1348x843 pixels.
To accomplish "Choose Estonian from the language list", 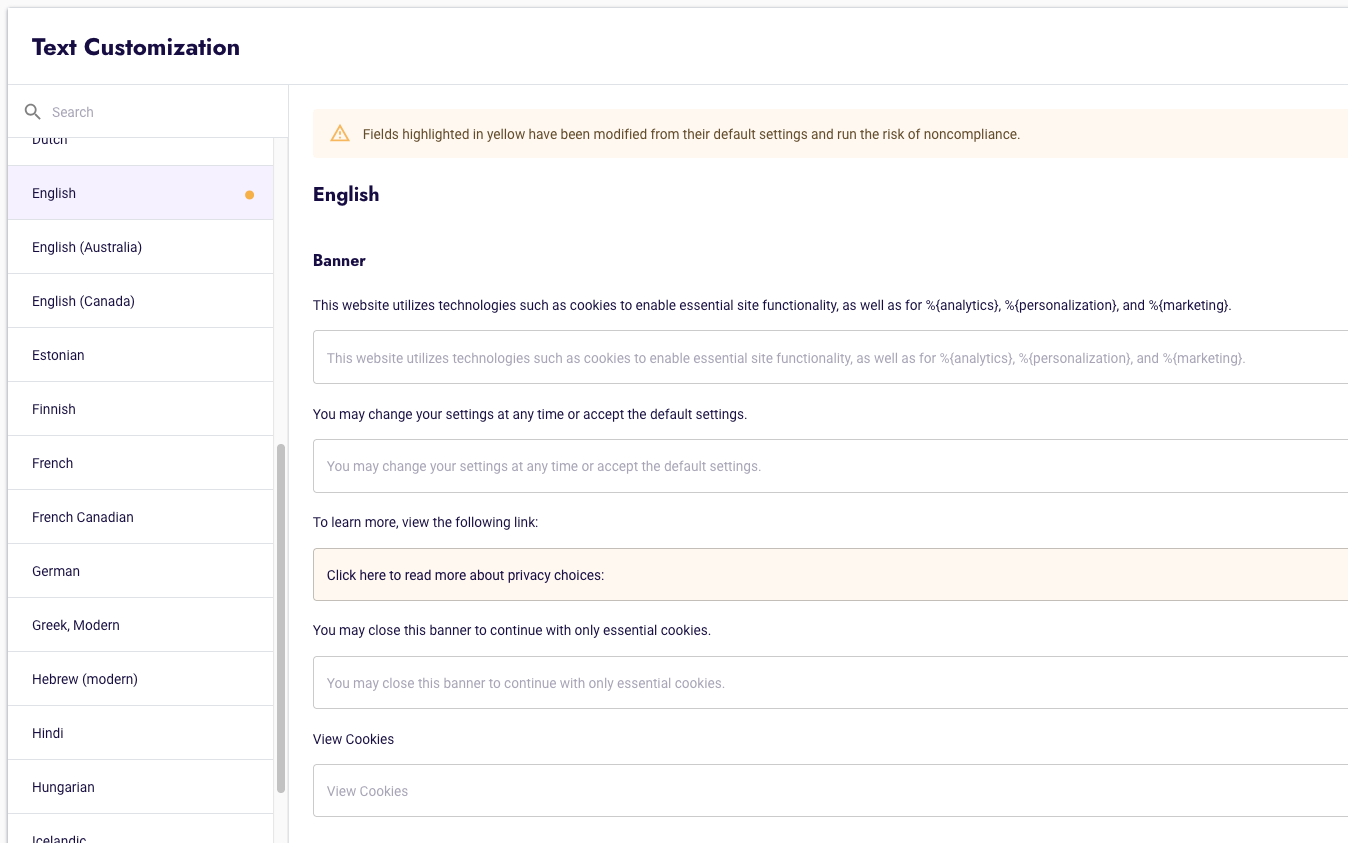I will click(x=140, y=355).
